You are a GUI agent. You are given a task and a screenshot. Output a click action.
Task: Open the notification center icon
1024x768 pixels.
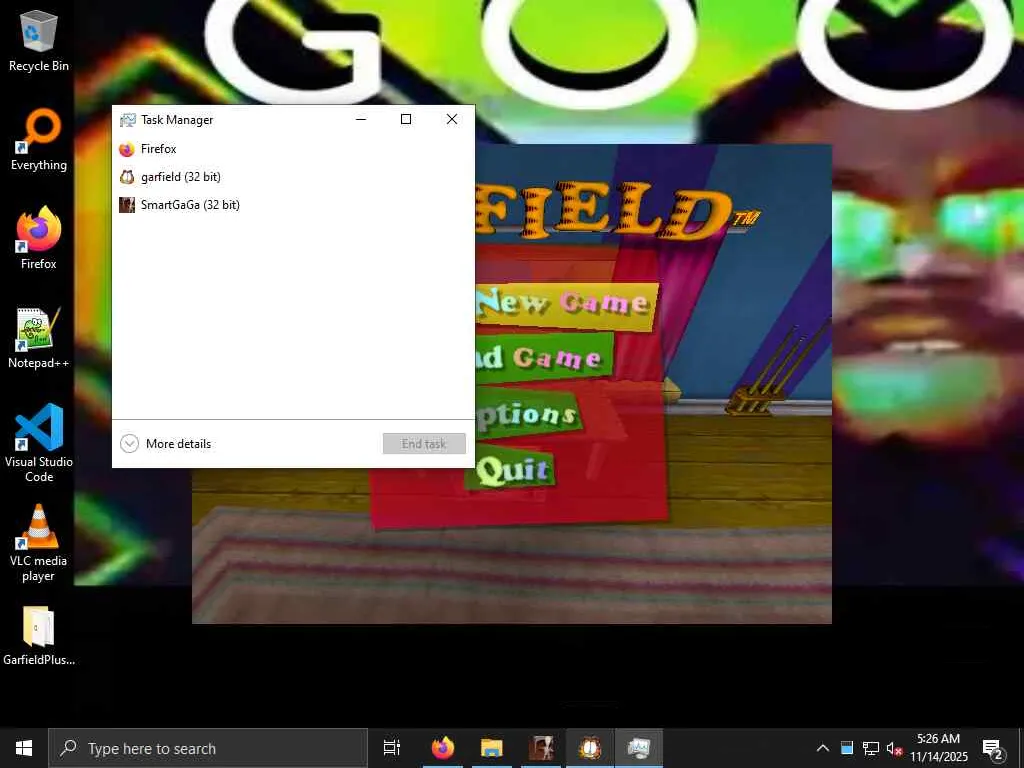coord(993,748)
